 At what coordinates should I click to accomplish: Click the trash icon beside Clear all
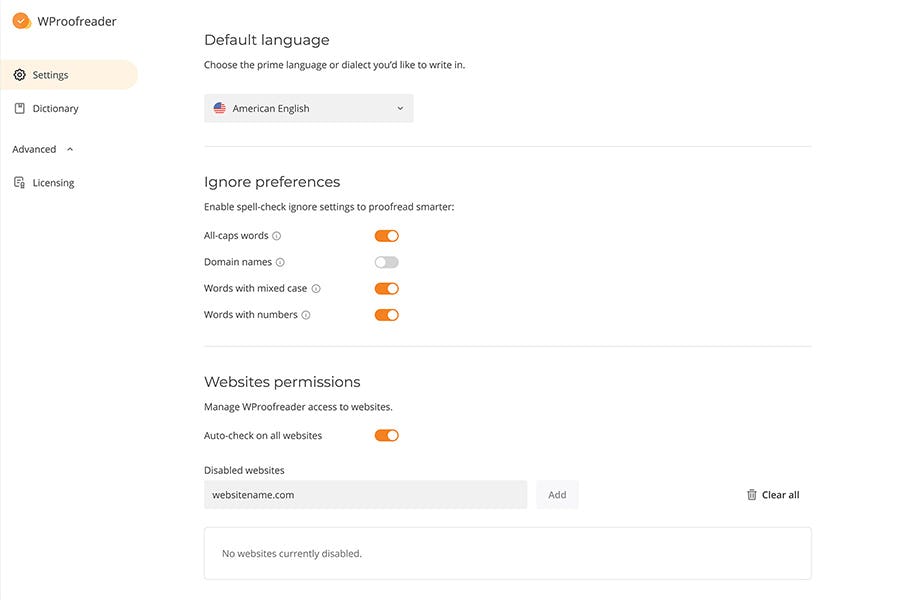pyautogui.click(x=751, y=495)
